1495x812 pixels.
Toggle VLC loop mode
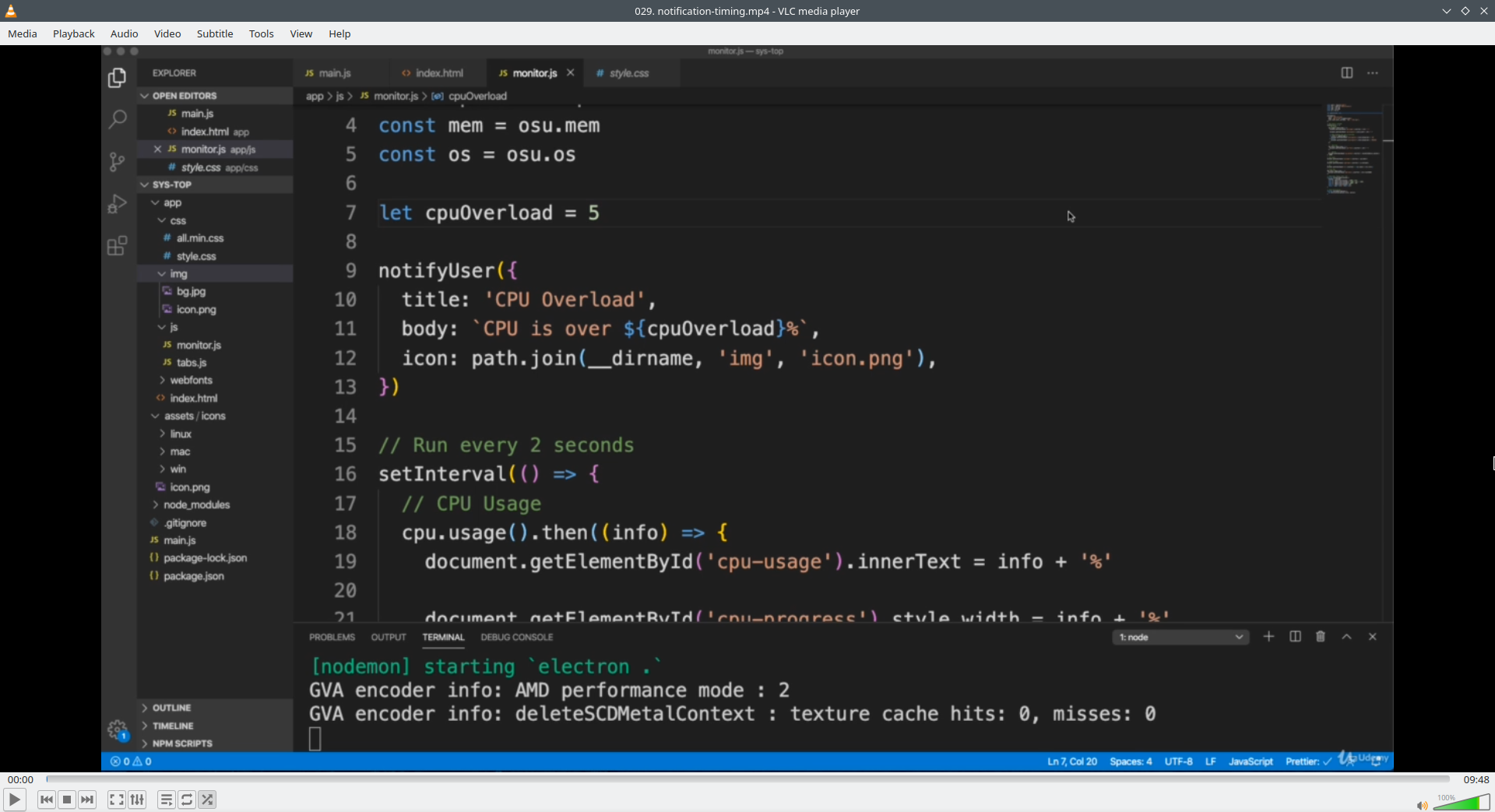pos(187,800)
